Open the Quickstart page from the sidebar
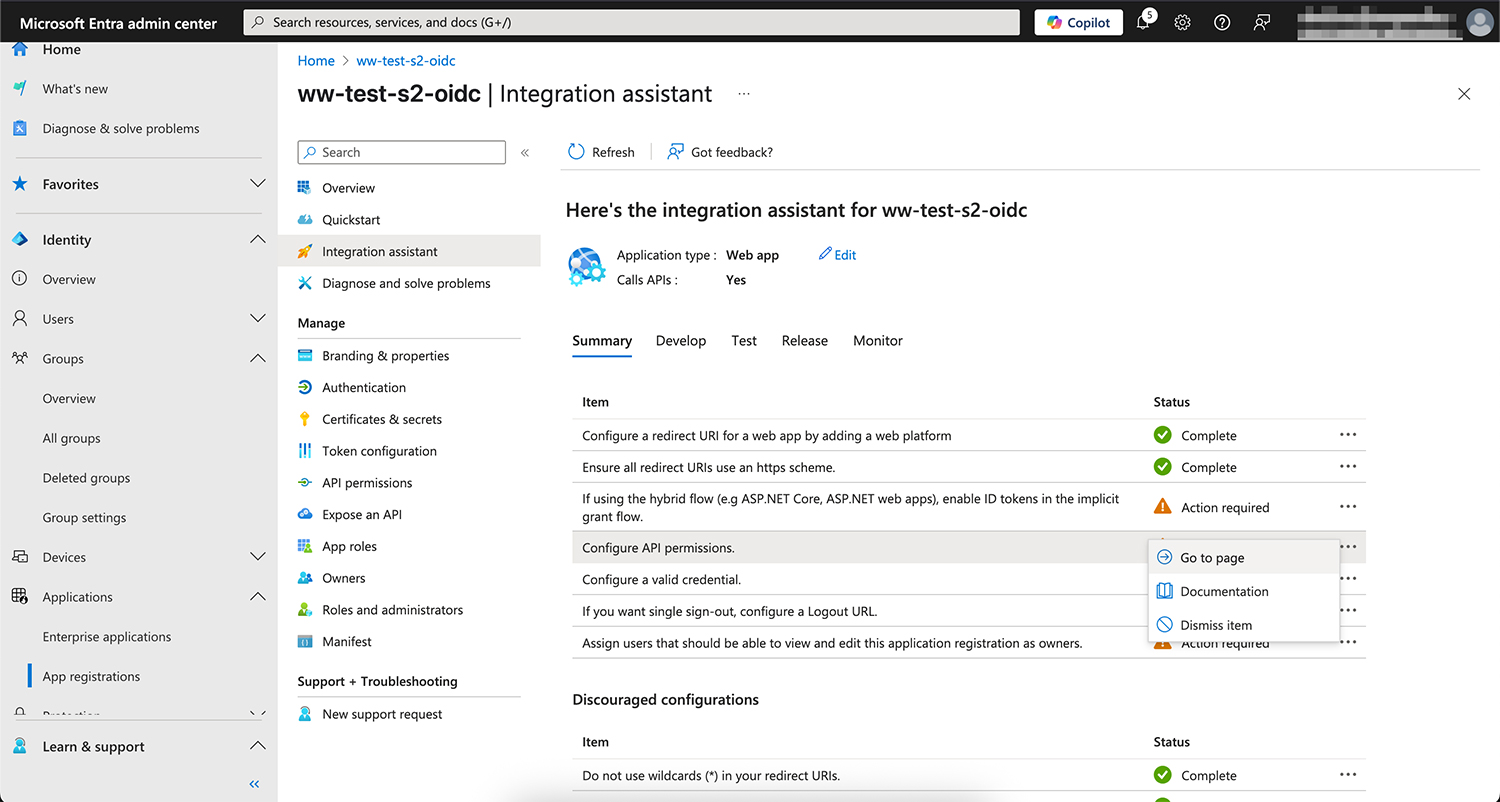This screenshot has width=1500, height=802. coord(347,219)
